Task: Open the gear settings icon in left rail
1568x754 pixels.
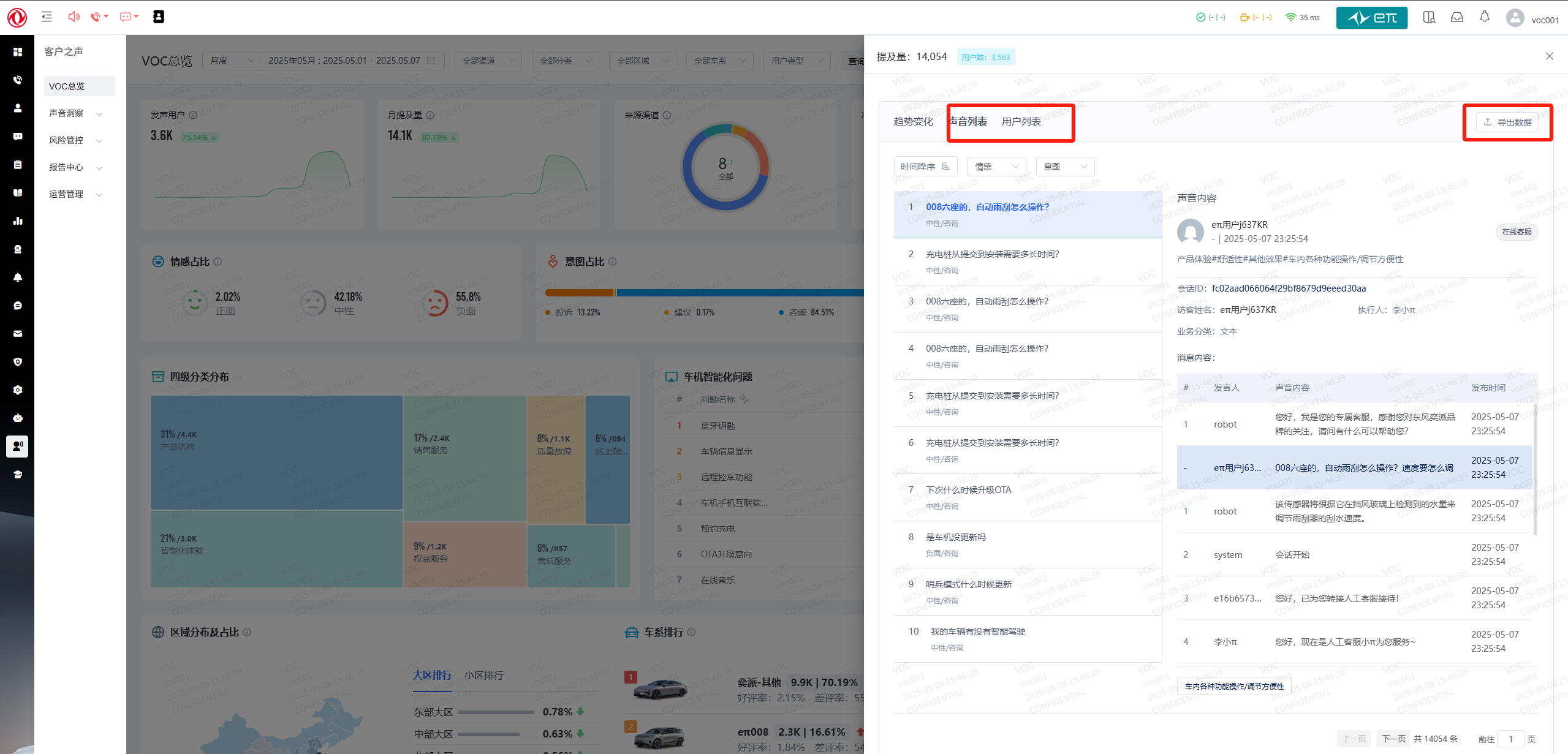Action: [18, 390]
